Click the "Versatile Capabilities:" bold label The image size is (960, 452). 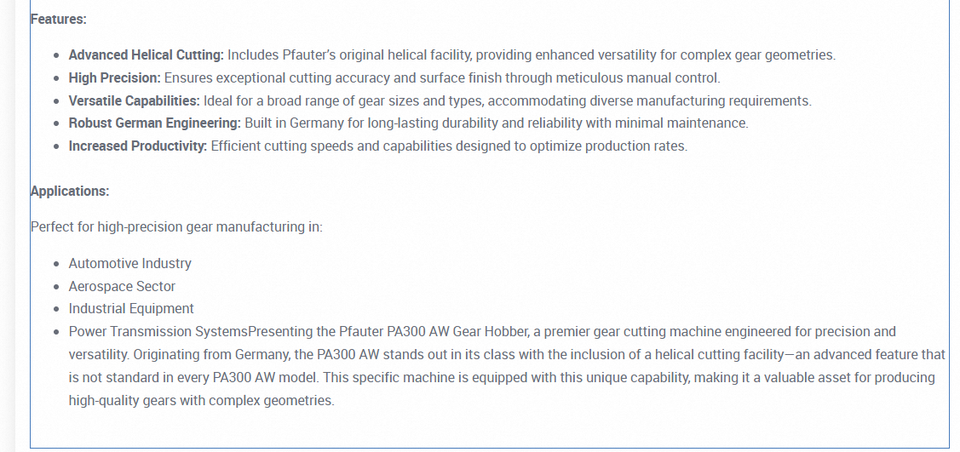pyautogui.click(x=134, y=101)
